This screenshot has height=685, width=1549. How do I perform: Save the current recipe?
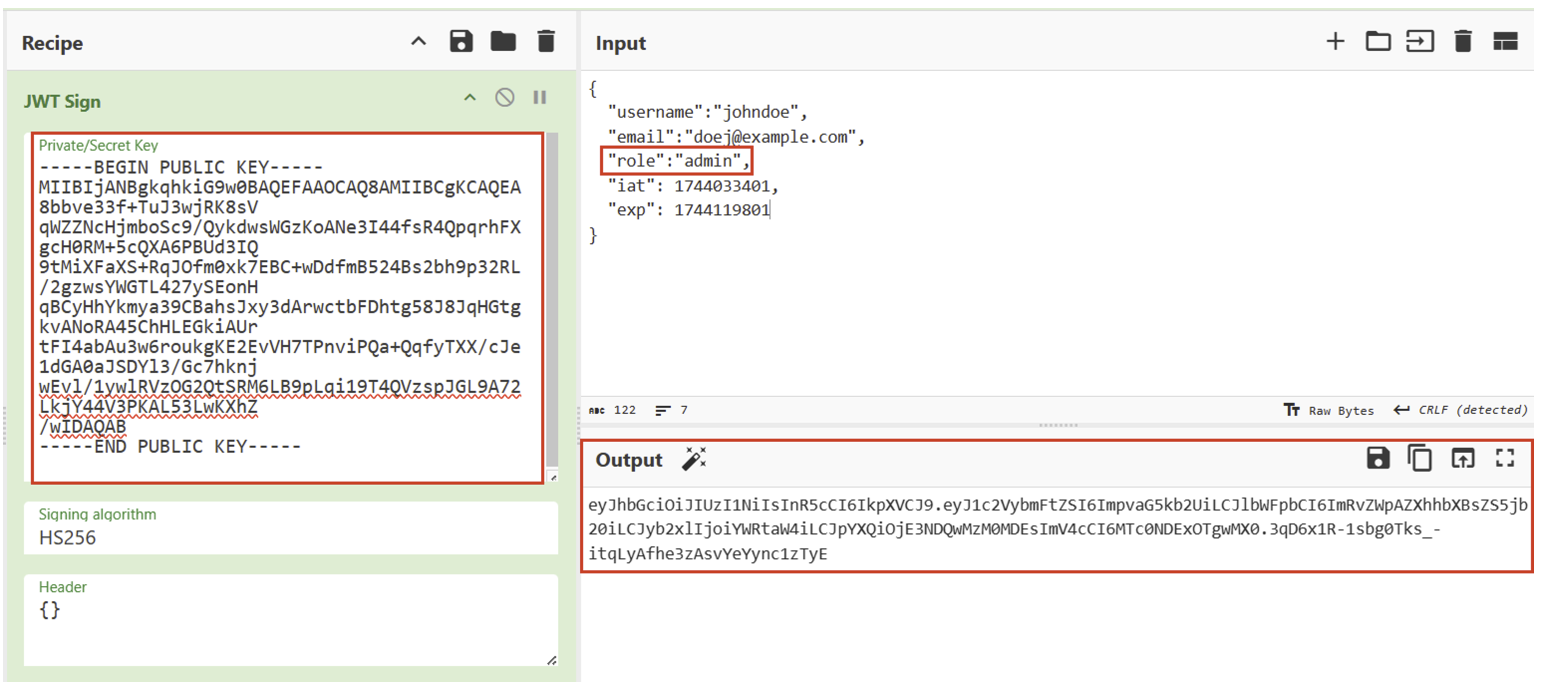click(x=461, y=42)
